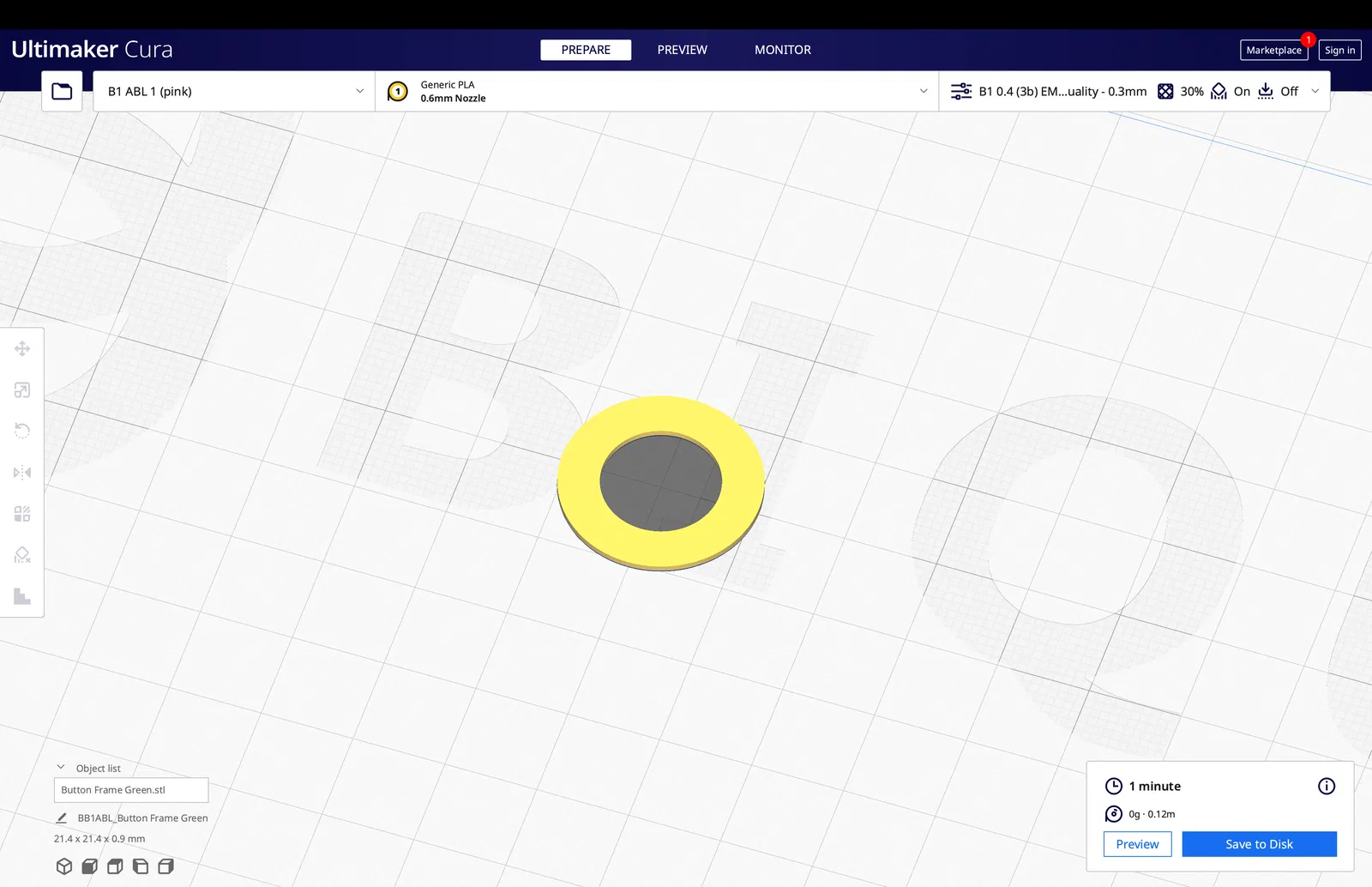Select the Move tool
Image resolution: width=1372 pixels, height=887 pixels.
point(22,348)
